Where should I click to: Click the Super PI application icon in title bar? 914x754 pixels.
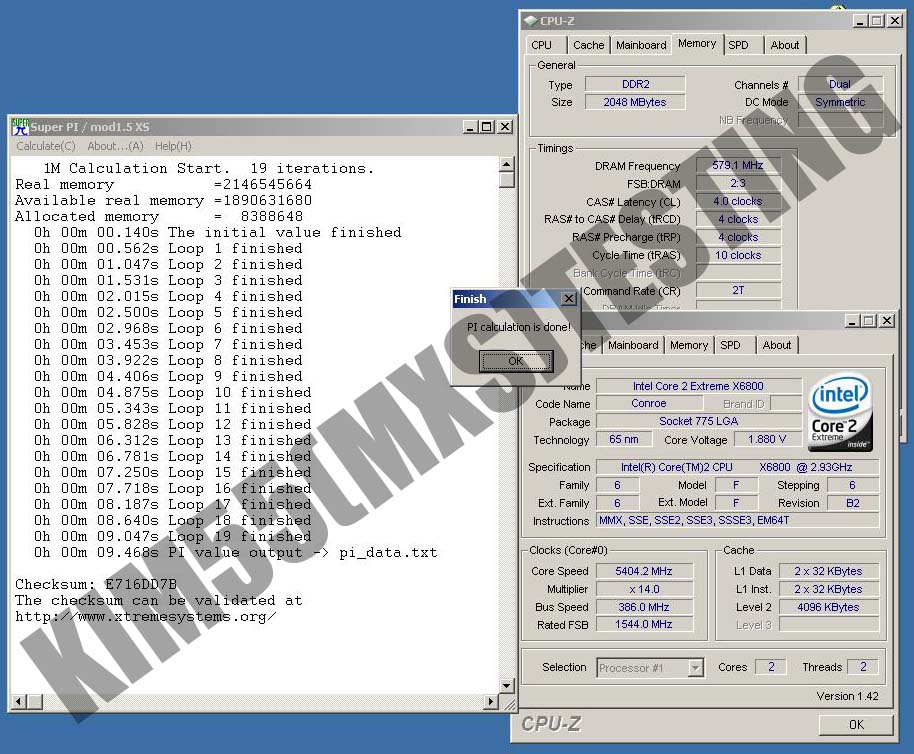click(20, 126)
